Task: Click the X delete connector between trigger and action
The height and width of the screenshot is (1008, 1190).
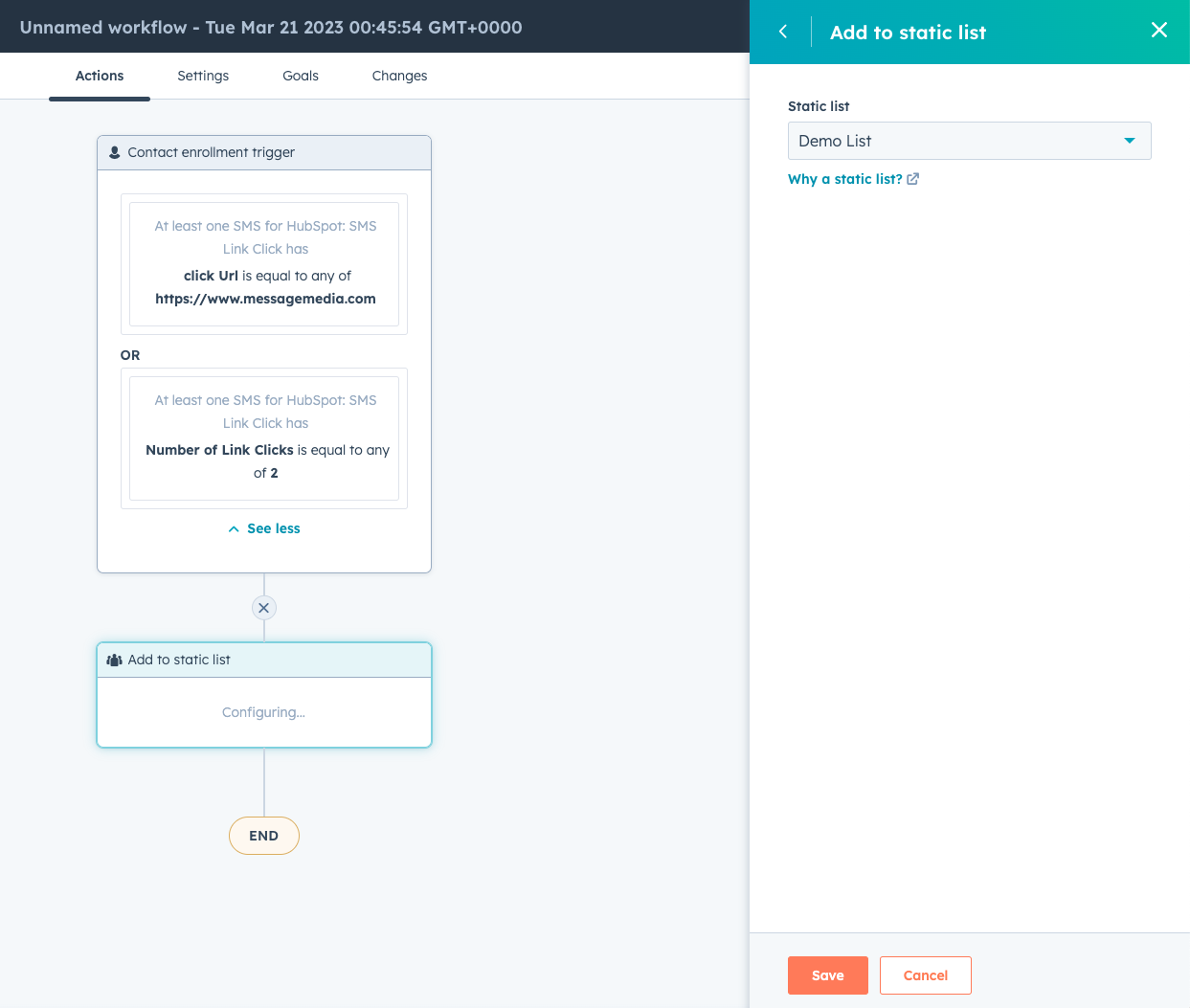Action: [264, 608]
